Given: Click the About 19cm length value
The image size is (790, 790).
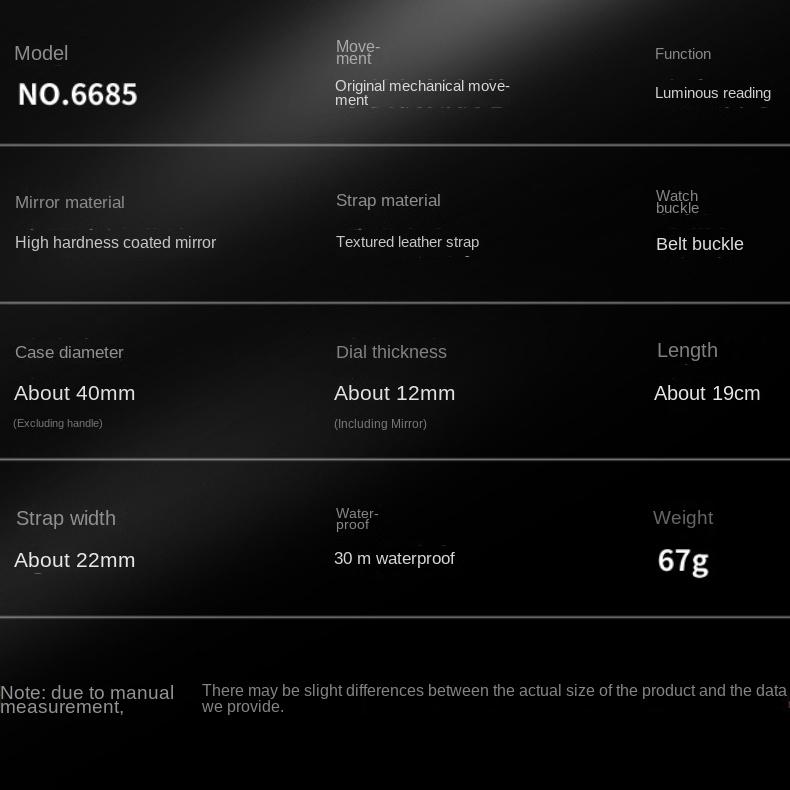Looking at the screenshot, I should click(706, 393).
